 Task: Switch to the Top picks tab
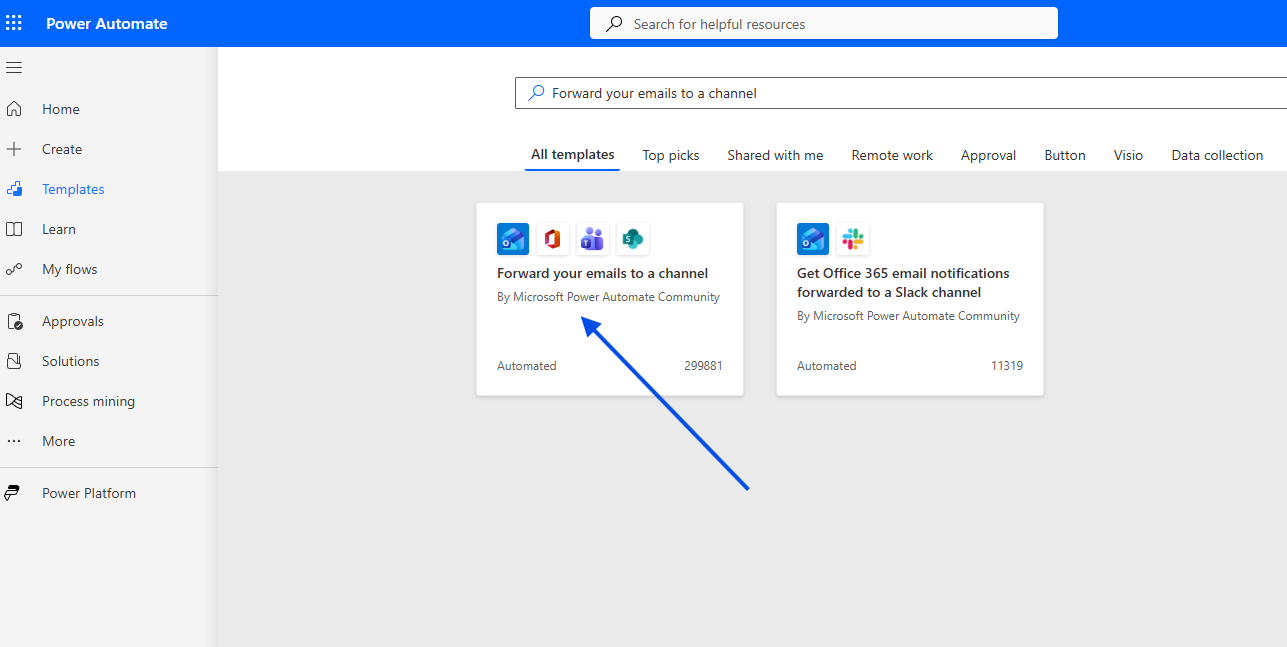point(670,155)
